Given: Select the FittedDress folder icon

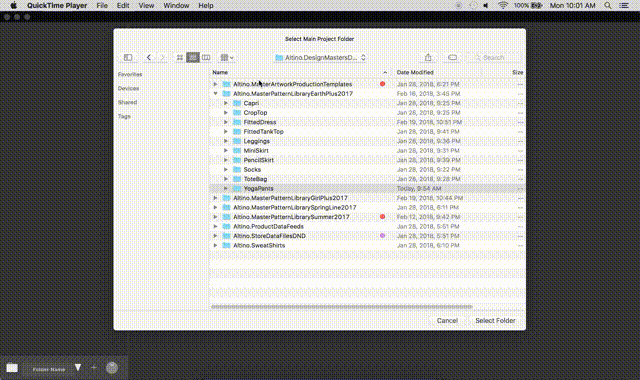Looking at the screenshot, I should 237,122.
